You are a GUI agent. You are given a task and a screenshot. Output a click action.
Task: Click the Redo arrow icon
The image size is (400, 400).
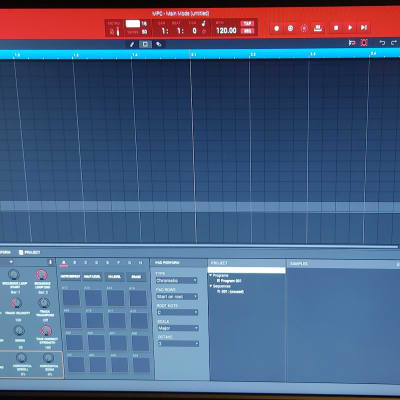394,42
